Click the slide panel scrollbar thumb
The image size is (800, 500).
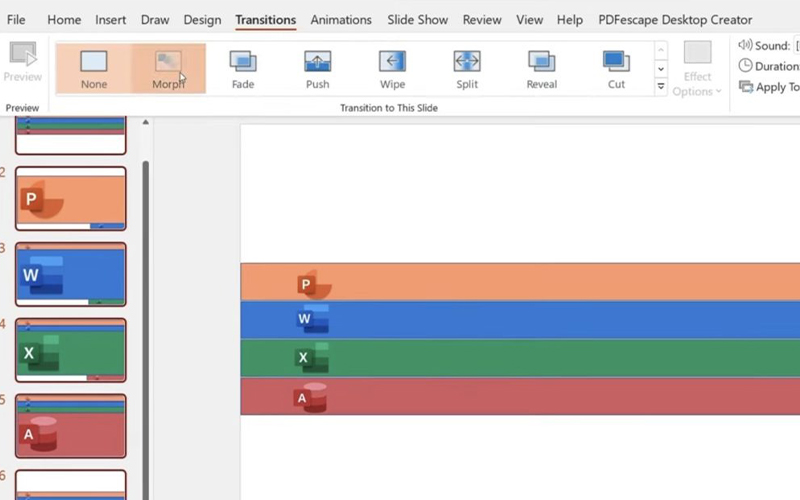pos(145,330)
